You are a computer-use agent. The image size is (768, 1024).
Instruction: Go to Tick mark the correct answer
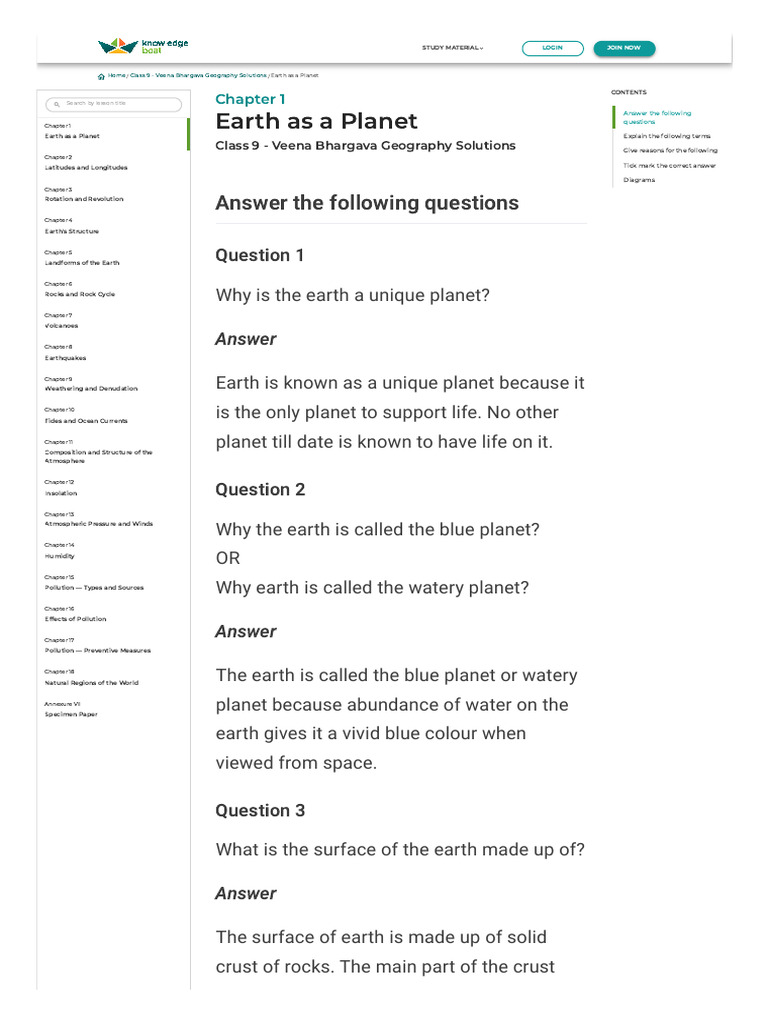669,166
